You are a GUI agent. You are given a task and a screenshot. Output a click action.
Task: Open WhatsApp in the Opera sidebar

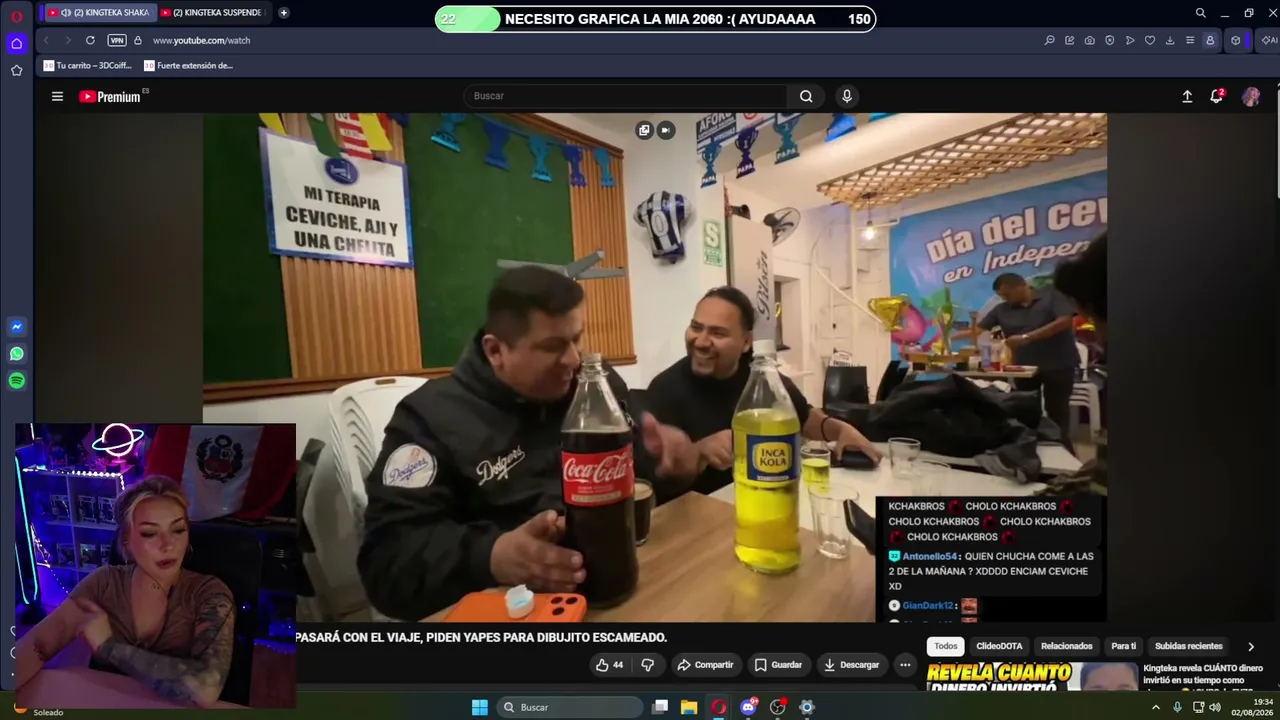click(16, 354)
